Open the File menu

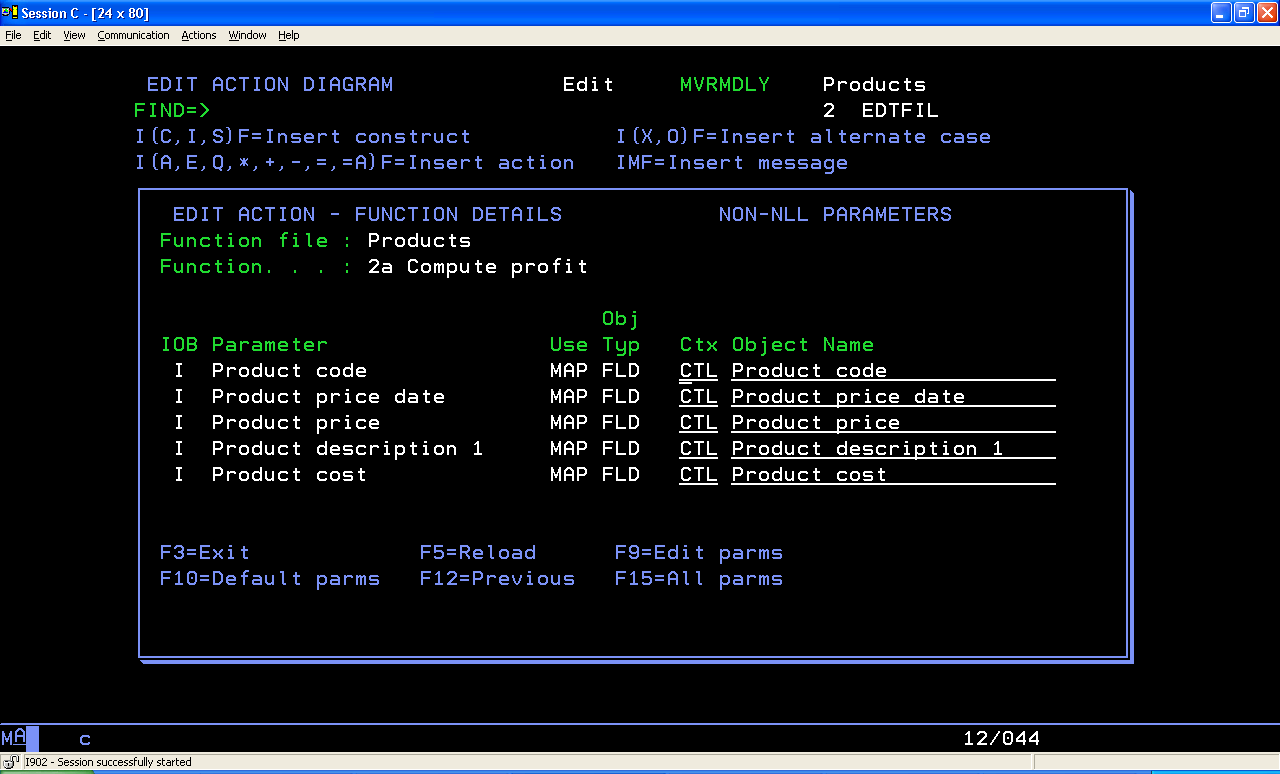14,35
